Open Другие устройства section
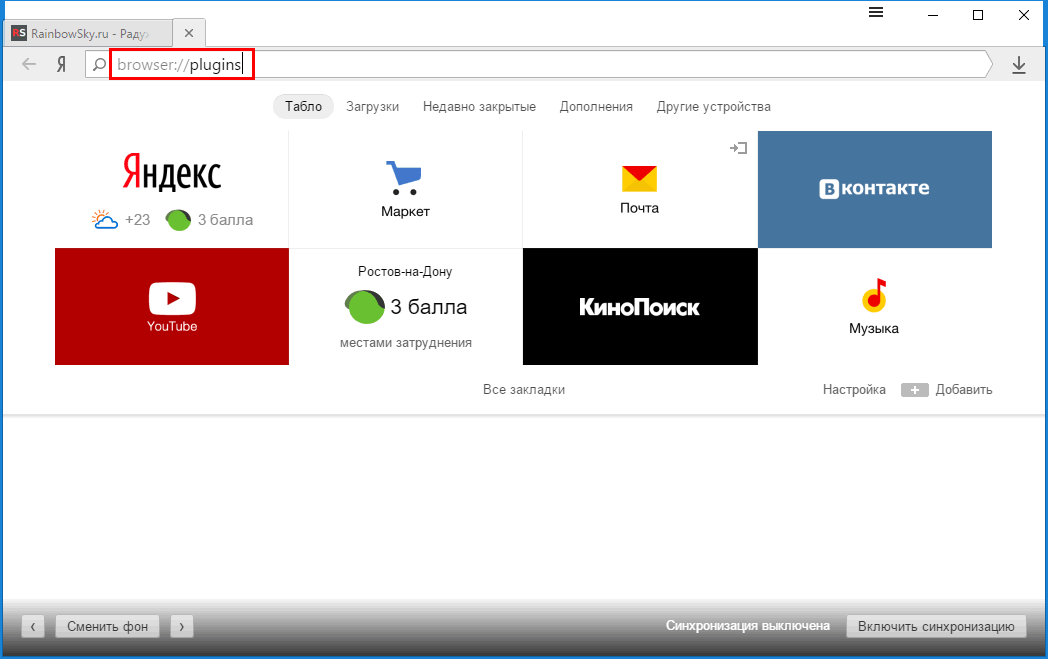 pyautogui.click(x=714, y=106)
